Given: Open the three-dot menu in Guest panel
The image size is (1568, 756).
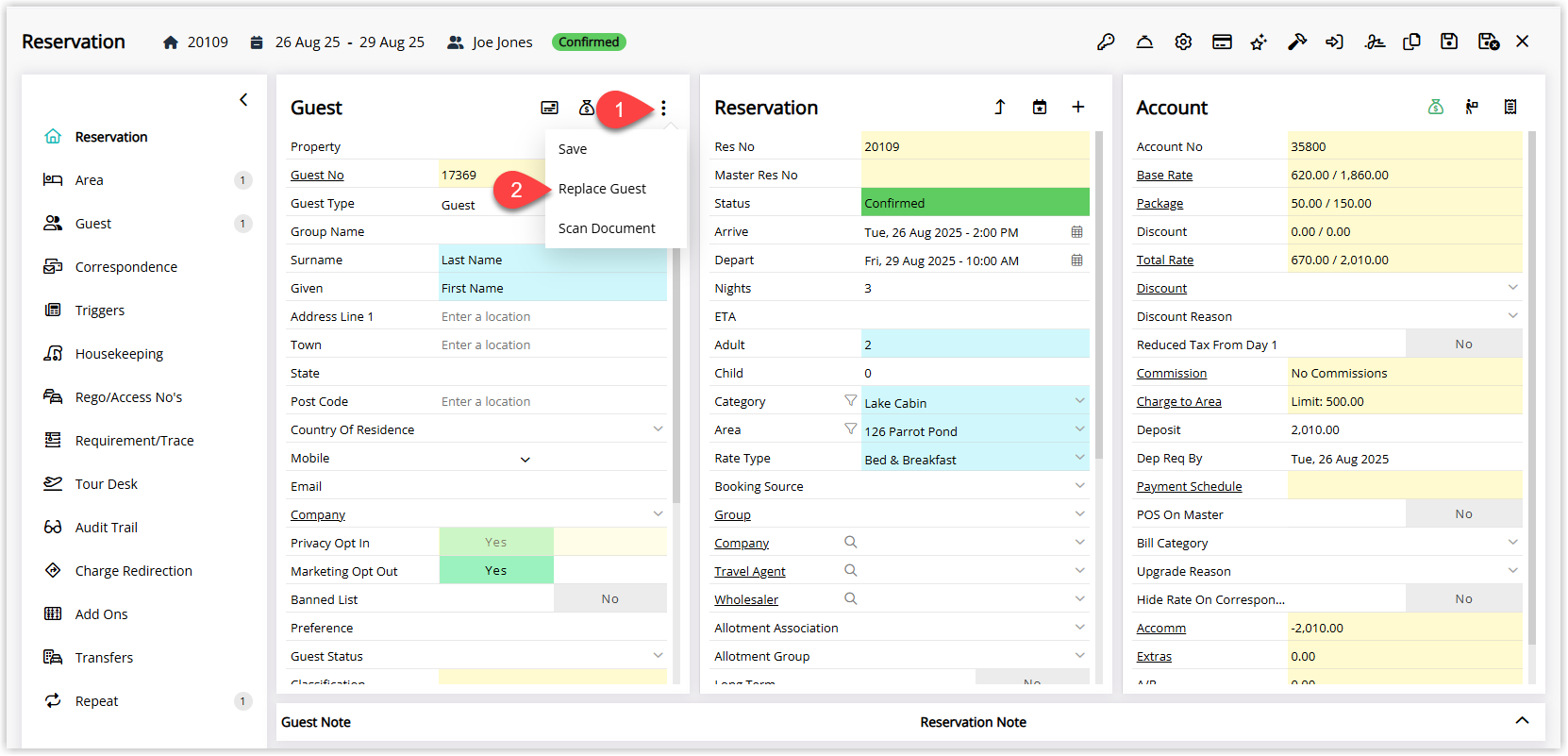Looking at the screenshot, I should (663, 108).
